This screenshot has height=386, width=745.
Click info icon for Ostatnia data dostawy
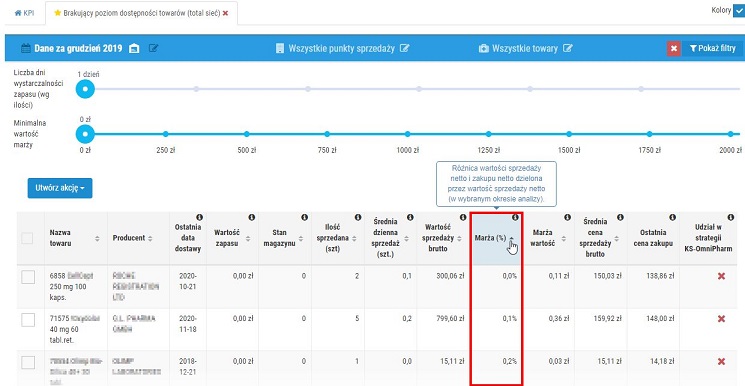200,217
